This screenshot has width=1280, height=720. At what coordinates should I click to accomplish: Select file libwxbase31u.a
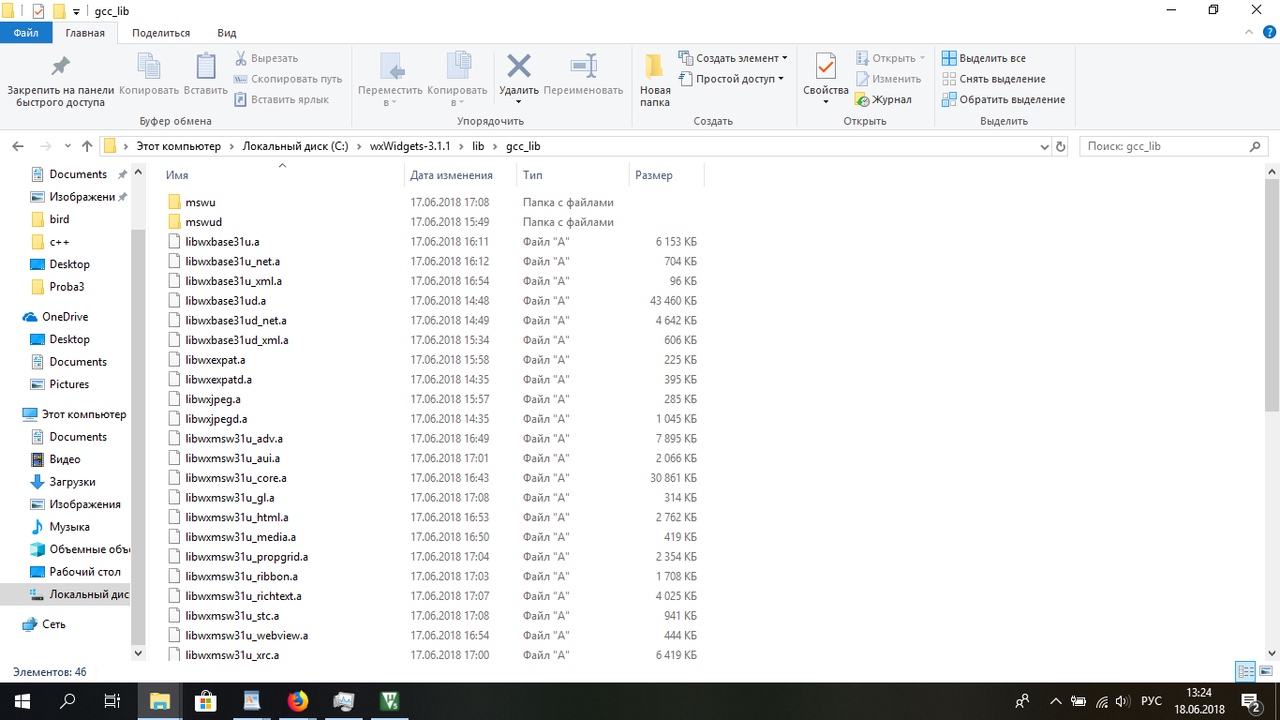coord(222,242)
